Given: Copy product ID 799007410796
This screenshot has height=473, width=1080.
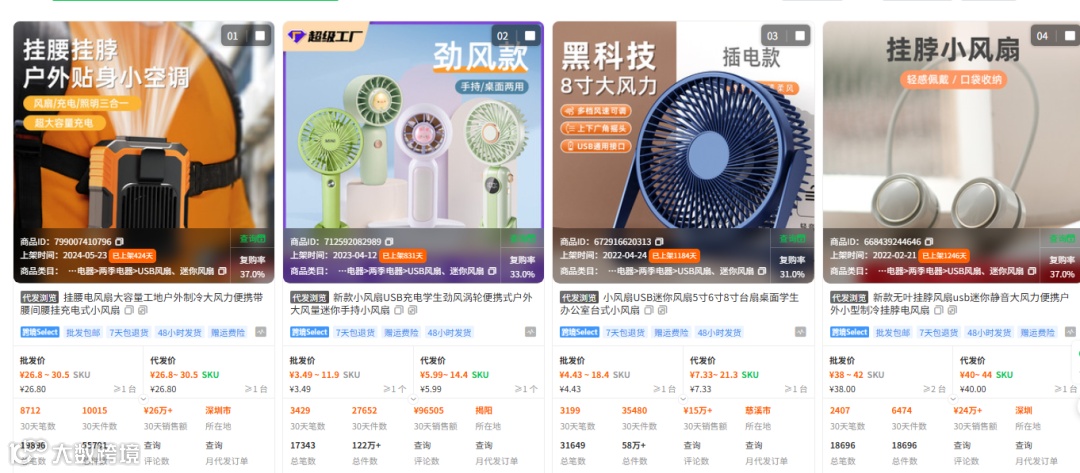Looking at the screenshot, I should (x=119, y=242).
